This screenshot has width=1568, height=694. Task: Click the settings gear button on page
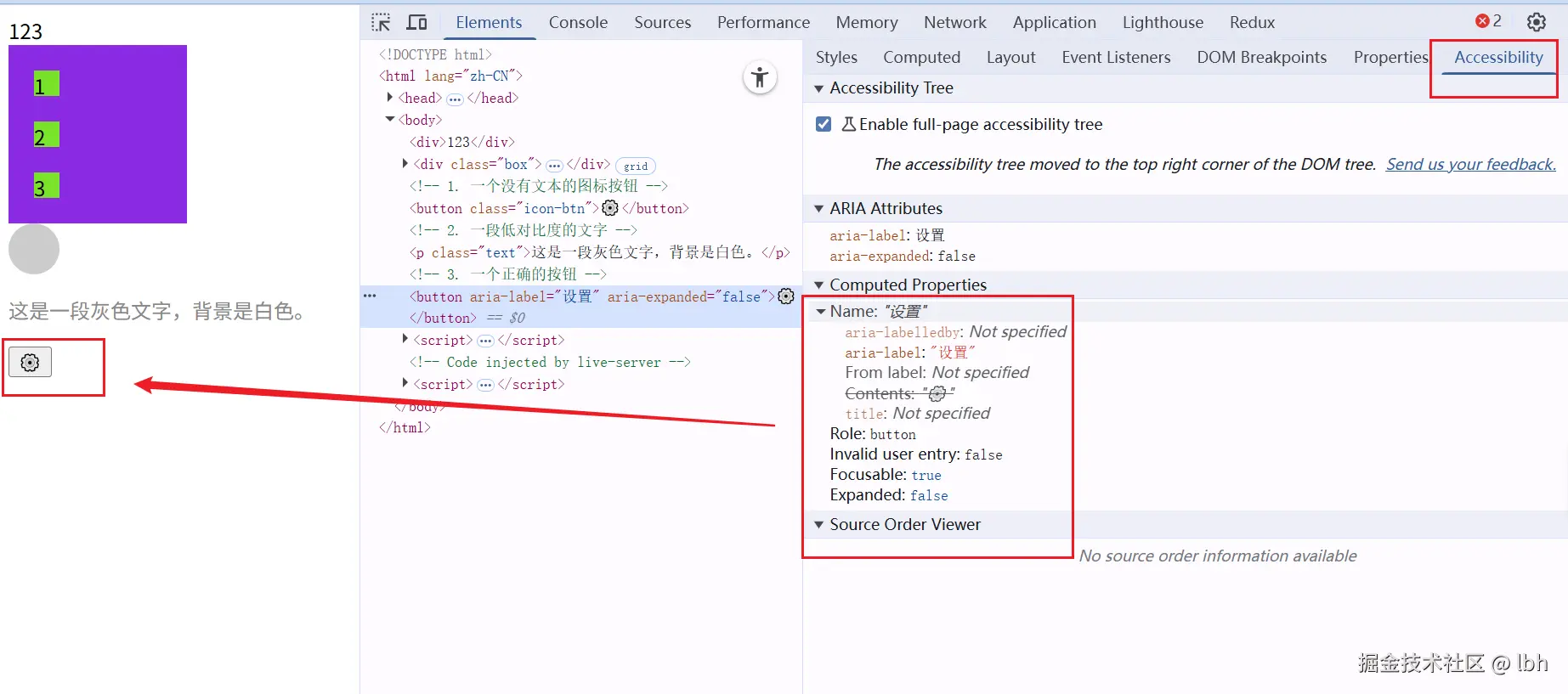(30, 363)
